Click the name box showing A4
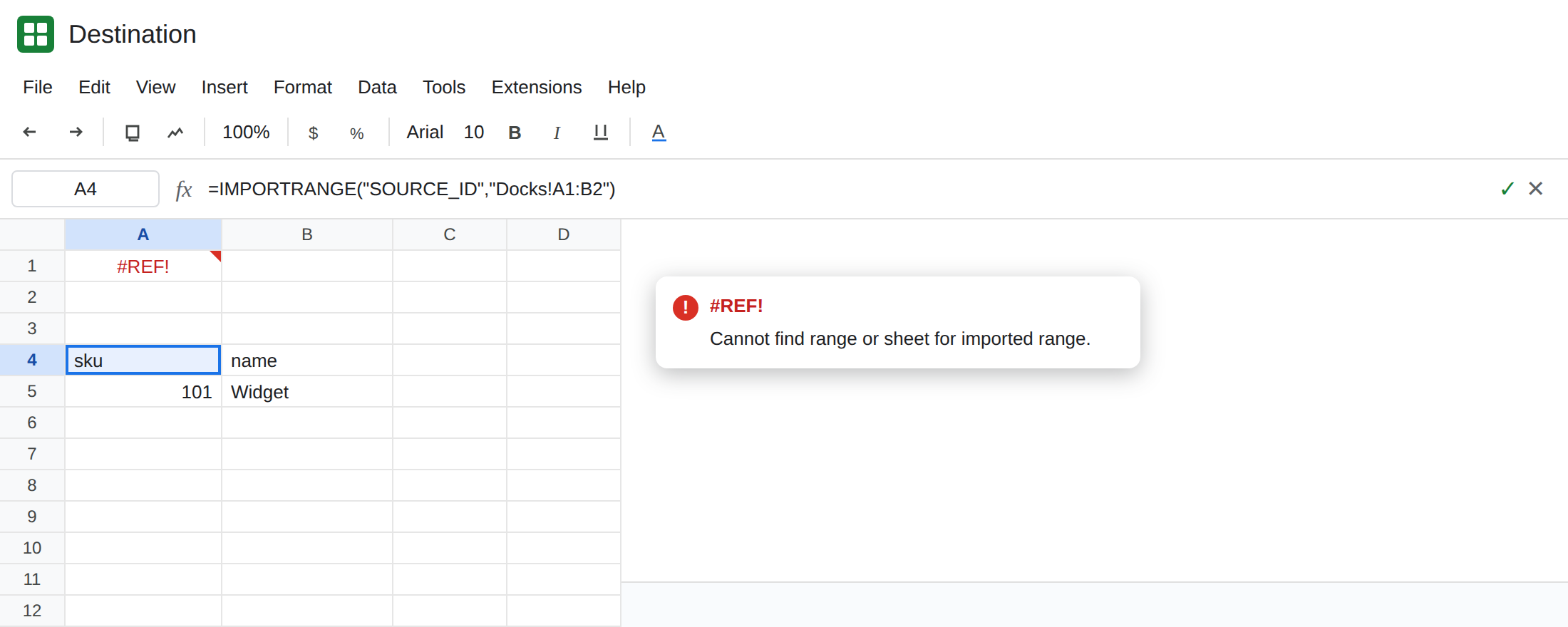This screenshot has height=627, width=1568. pos(86,189)
